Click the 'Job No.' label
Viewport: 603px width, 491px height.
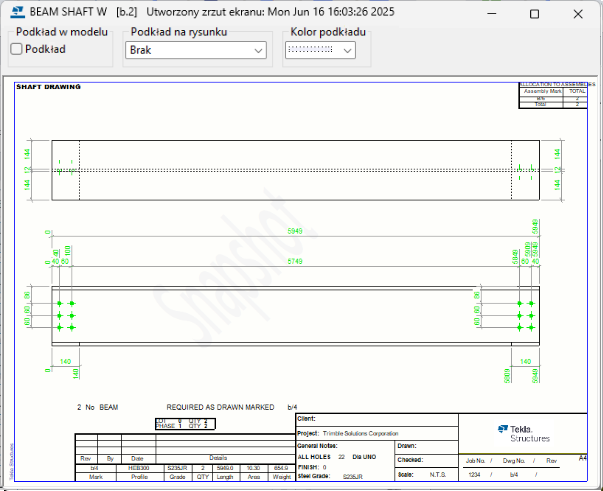(x=475, y=461)
